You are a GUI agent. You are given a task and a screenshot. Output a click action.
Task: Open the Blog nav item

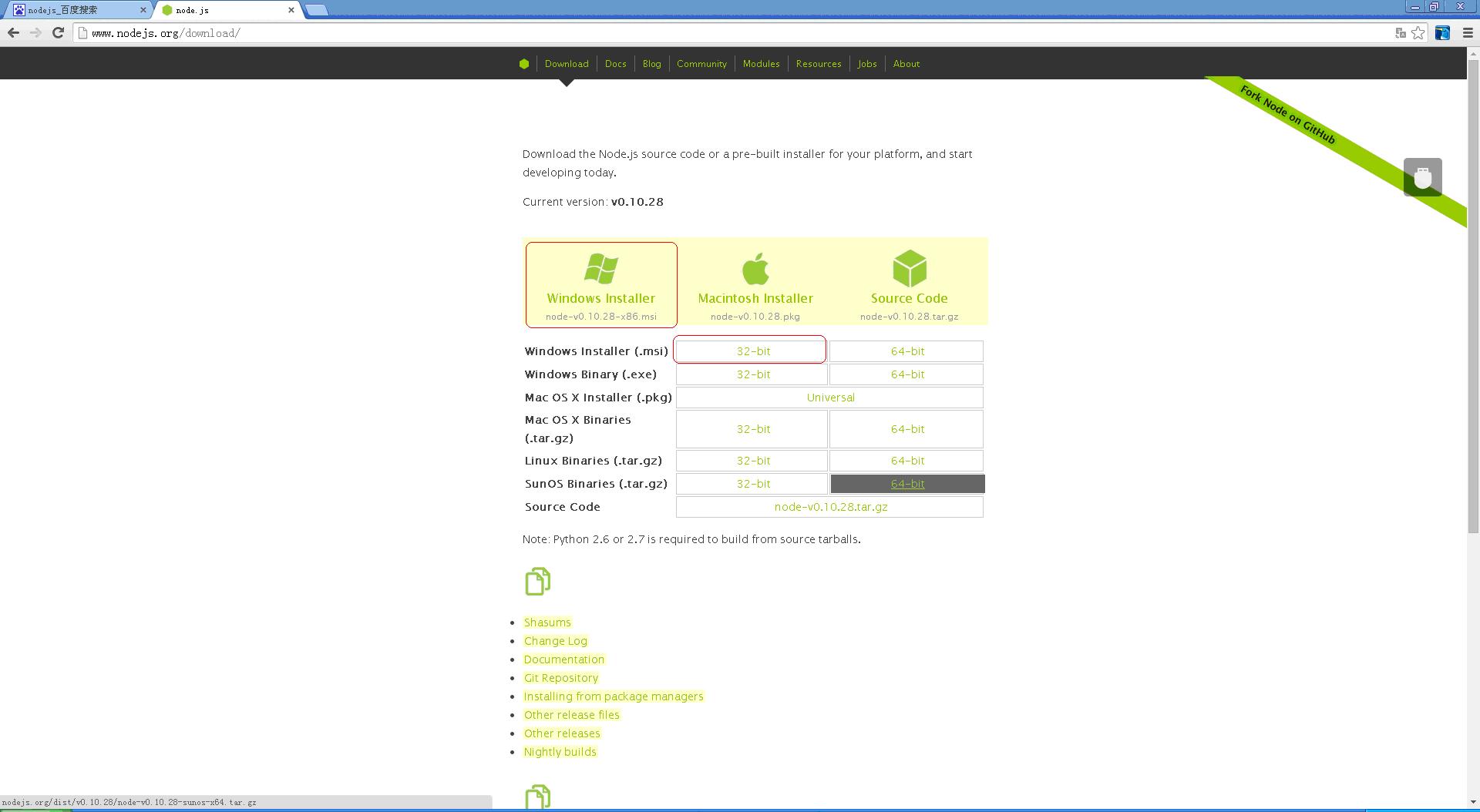coord(652,64)
